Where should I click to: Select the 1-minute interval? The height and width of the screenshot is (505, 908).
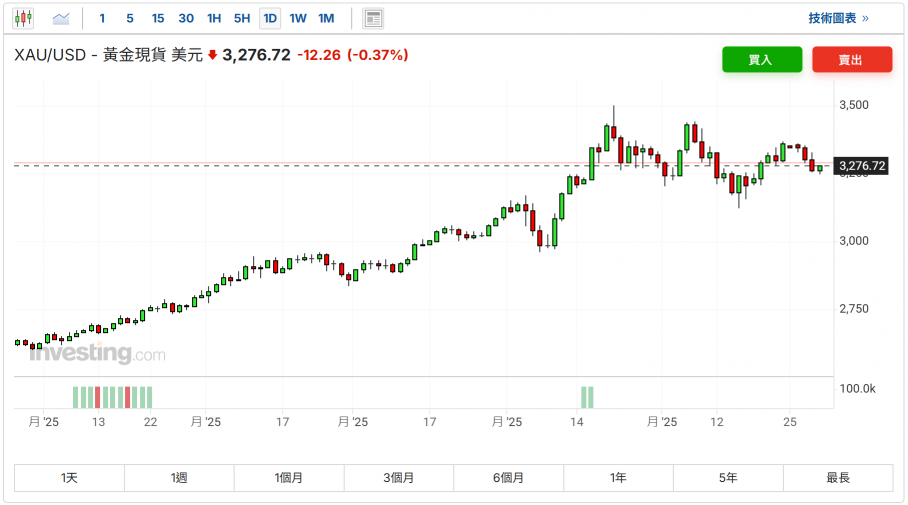102,18
